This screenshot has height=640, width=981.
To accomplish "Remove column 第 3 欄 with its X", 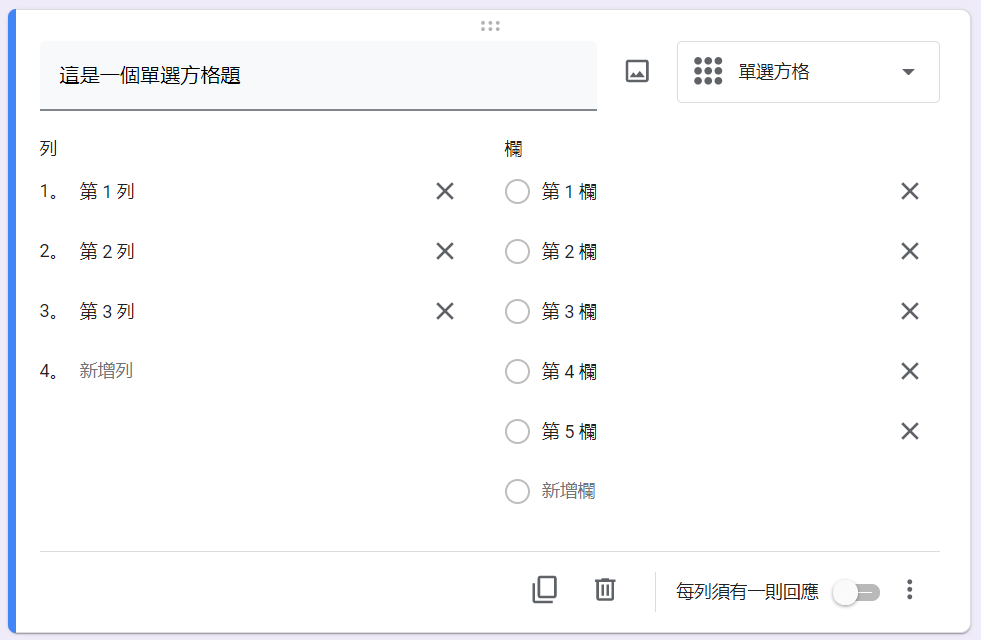I will tap(910, 311).
